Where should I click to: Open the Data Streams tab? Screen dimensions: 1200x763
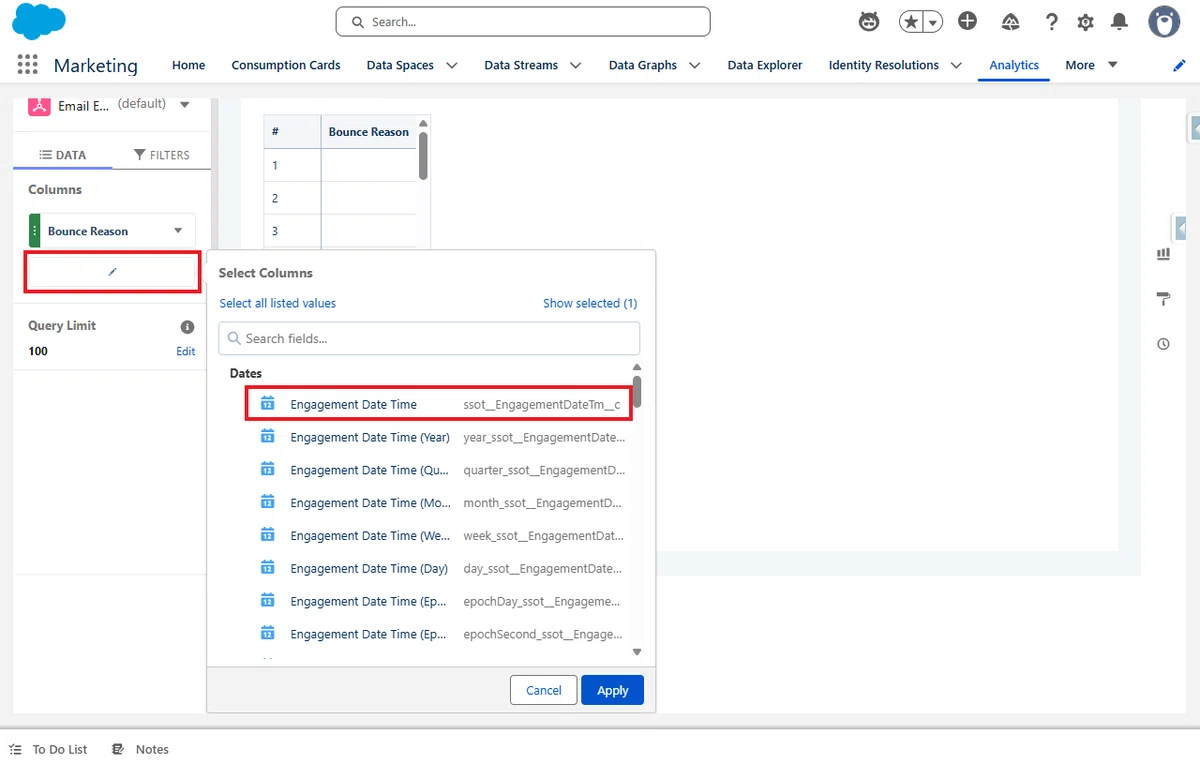(521, 65)
